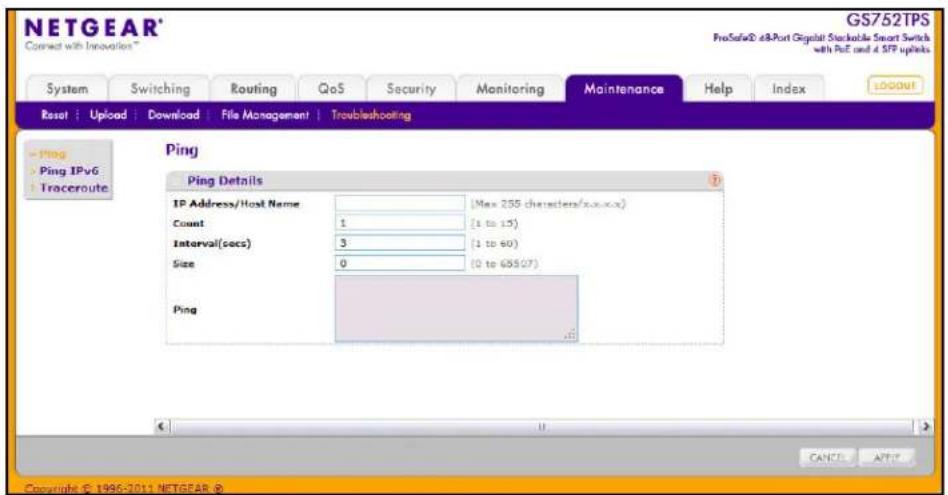Click the Count input field
The image size is (948, 495).
pos(400,223)
